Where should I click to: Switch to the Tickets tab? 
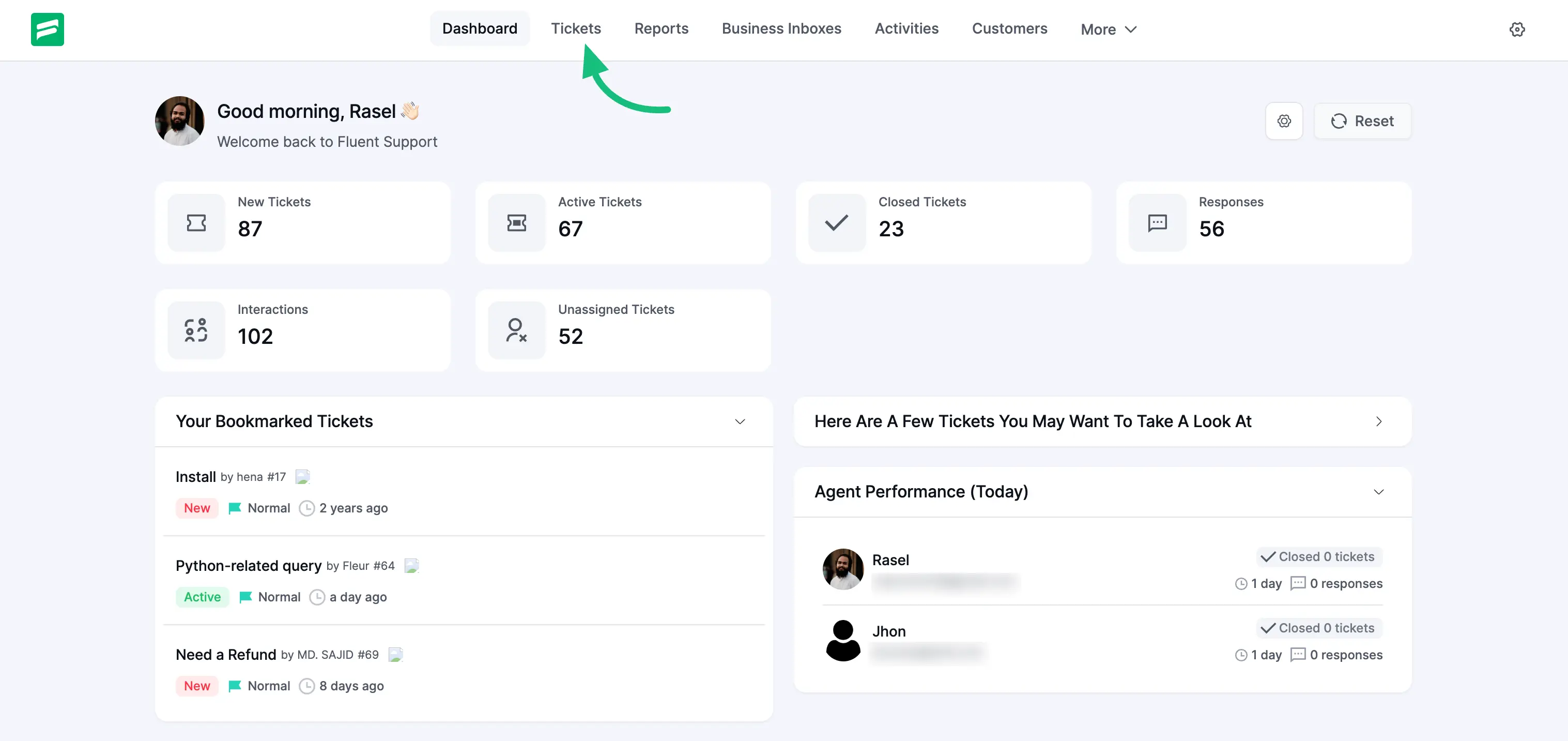click(576, 28)
